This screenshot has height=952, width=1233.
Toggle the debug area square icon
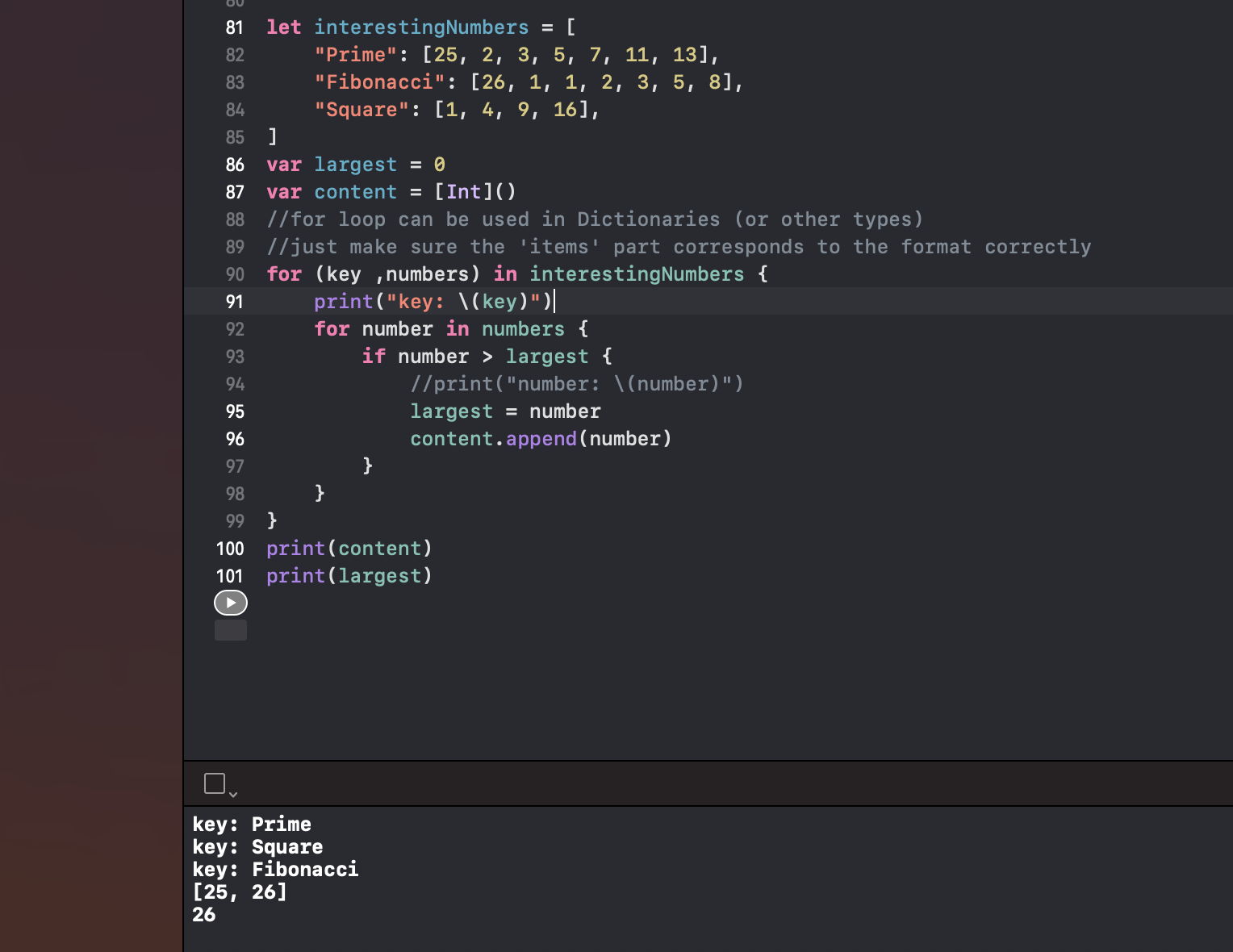(215, 783)
